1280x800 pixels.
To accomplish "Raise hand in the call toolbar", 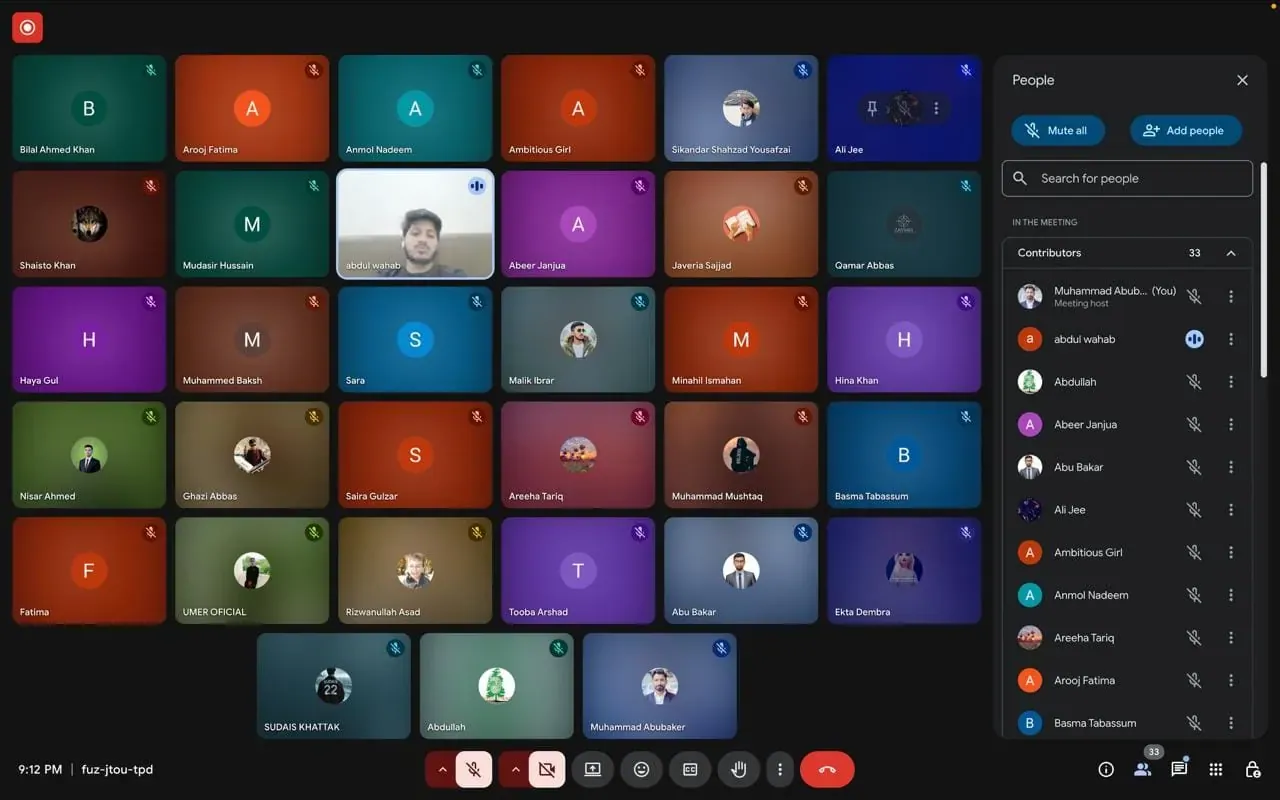I will coord(739,769).
